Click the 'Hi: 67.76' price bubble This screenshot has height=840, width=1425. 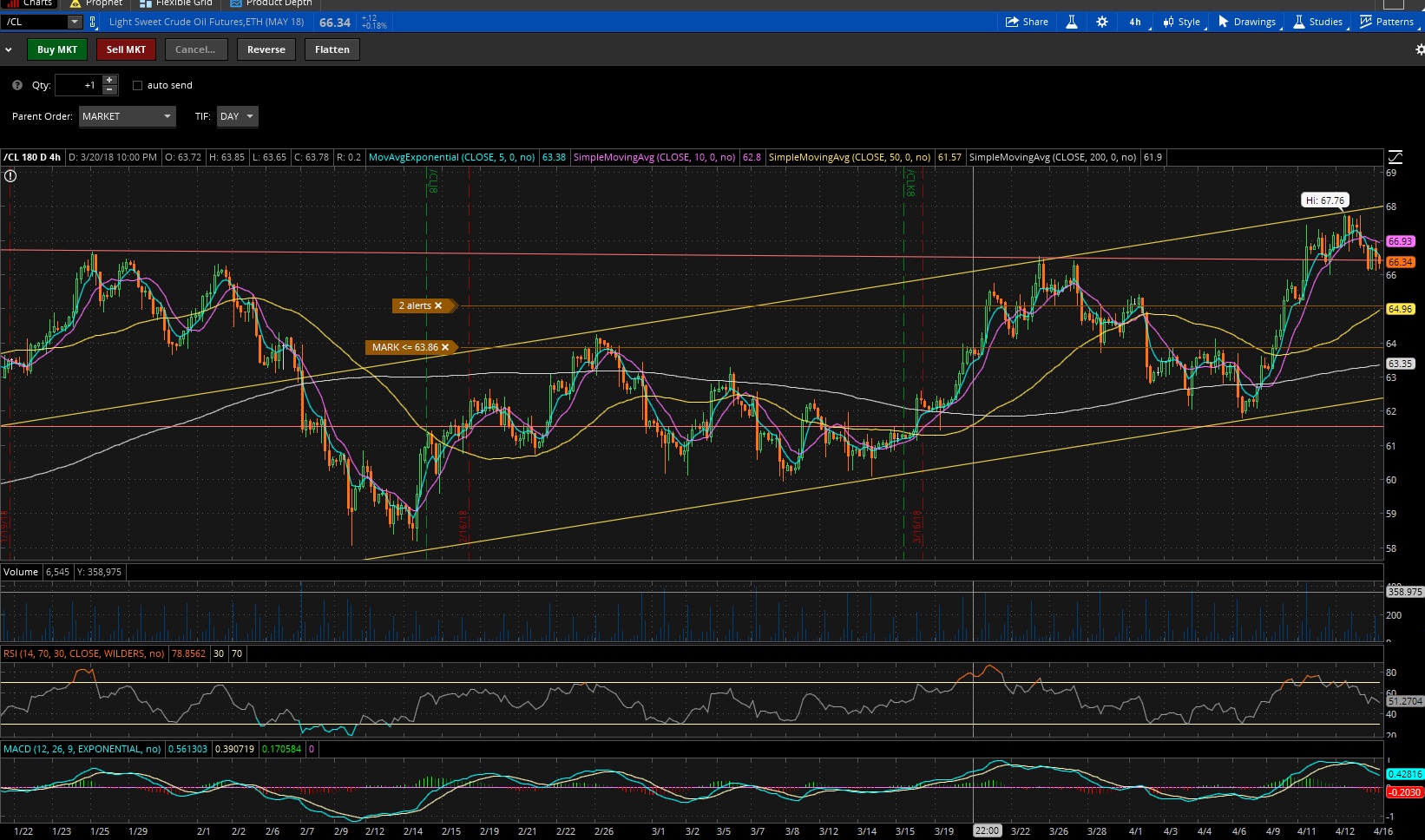click(x=1325, y=200)
